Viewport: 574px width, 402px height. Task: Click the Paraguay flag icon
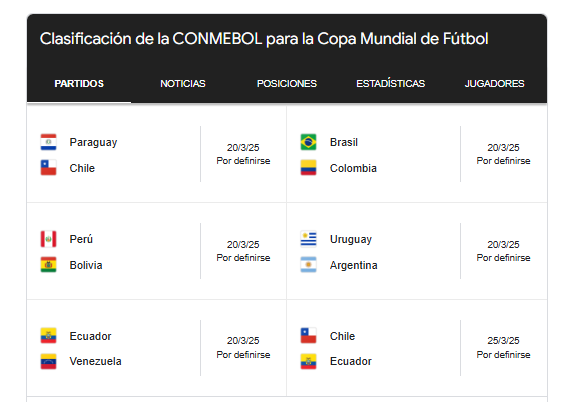[48, 142]
